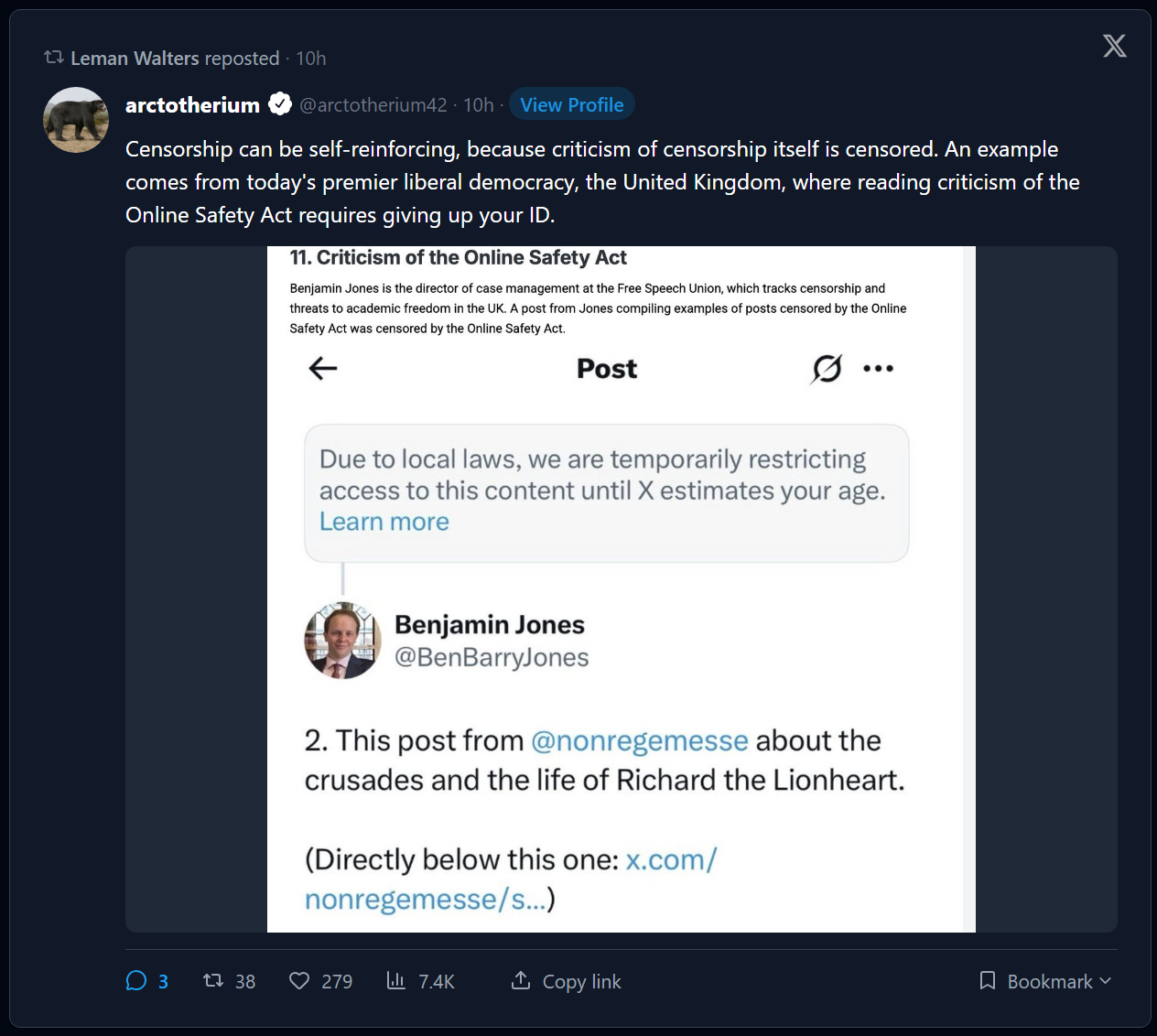The width and height of the screenshot is (1157, 1036).
Task: Open view analytics bar chart icon
Action: [395, 981]
